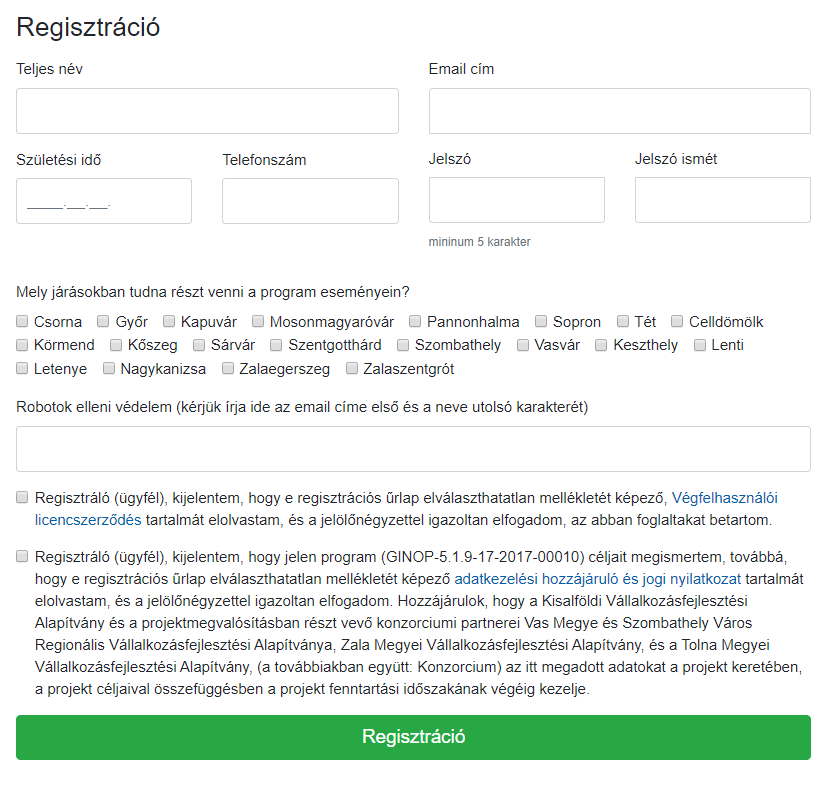
Task: Check the Zalaegerszeg checkbox
Action: (229, 369)
